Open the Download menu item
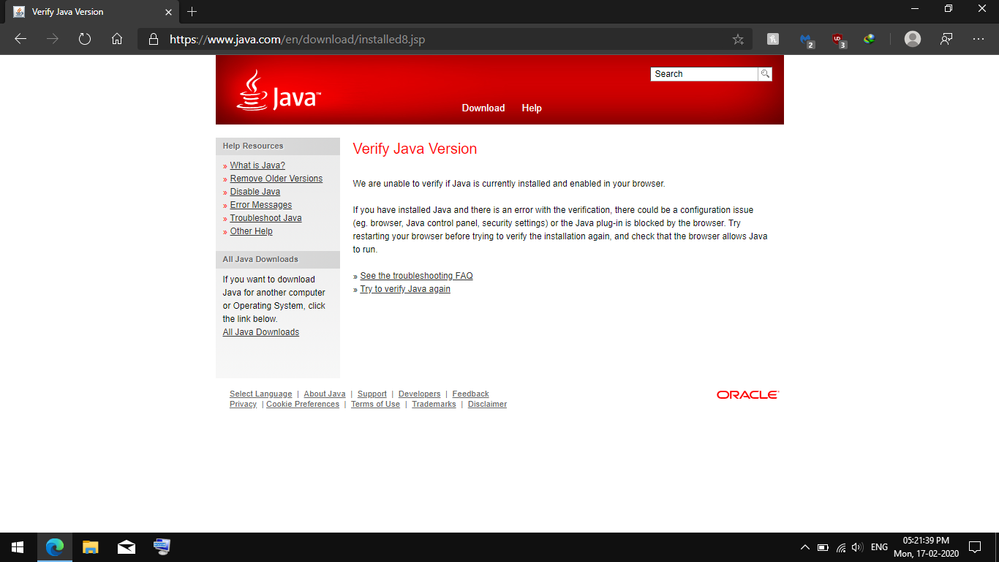 pos(483,108)
